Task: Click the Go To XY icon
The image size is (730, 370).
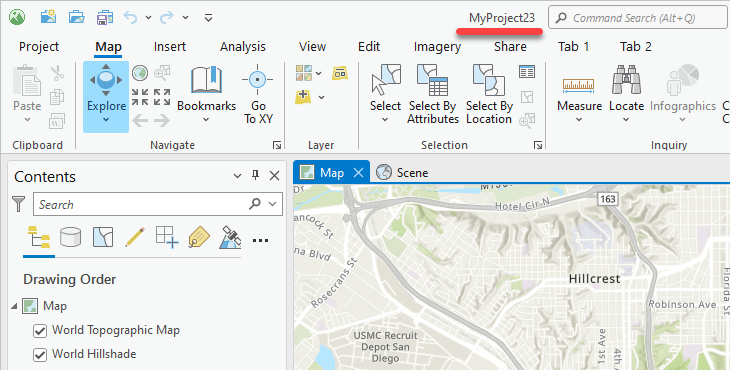Action: tap(257, 80)
